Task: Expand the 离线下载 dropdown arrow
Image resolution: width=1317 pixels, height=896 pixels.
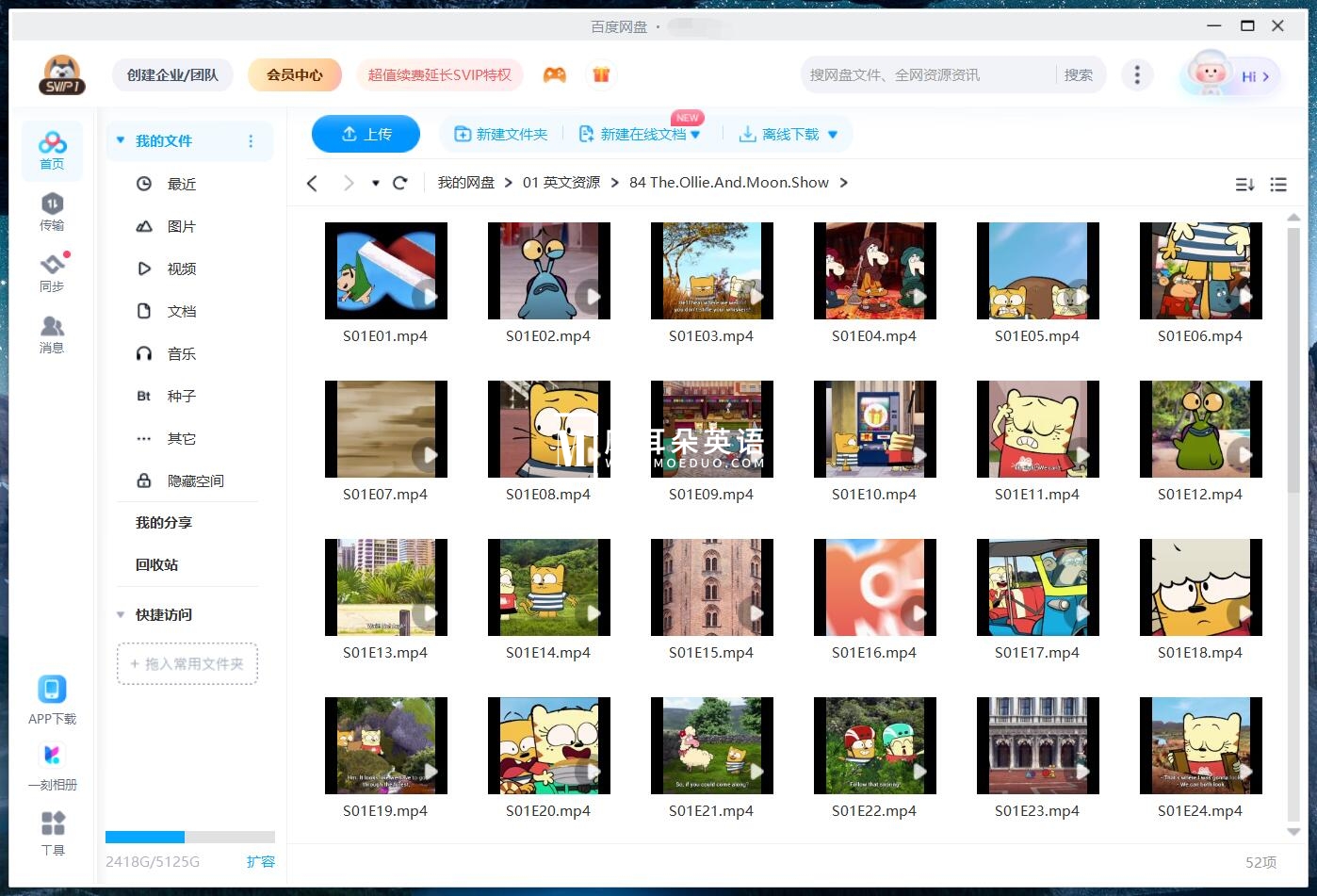Action: click(833, 135)
